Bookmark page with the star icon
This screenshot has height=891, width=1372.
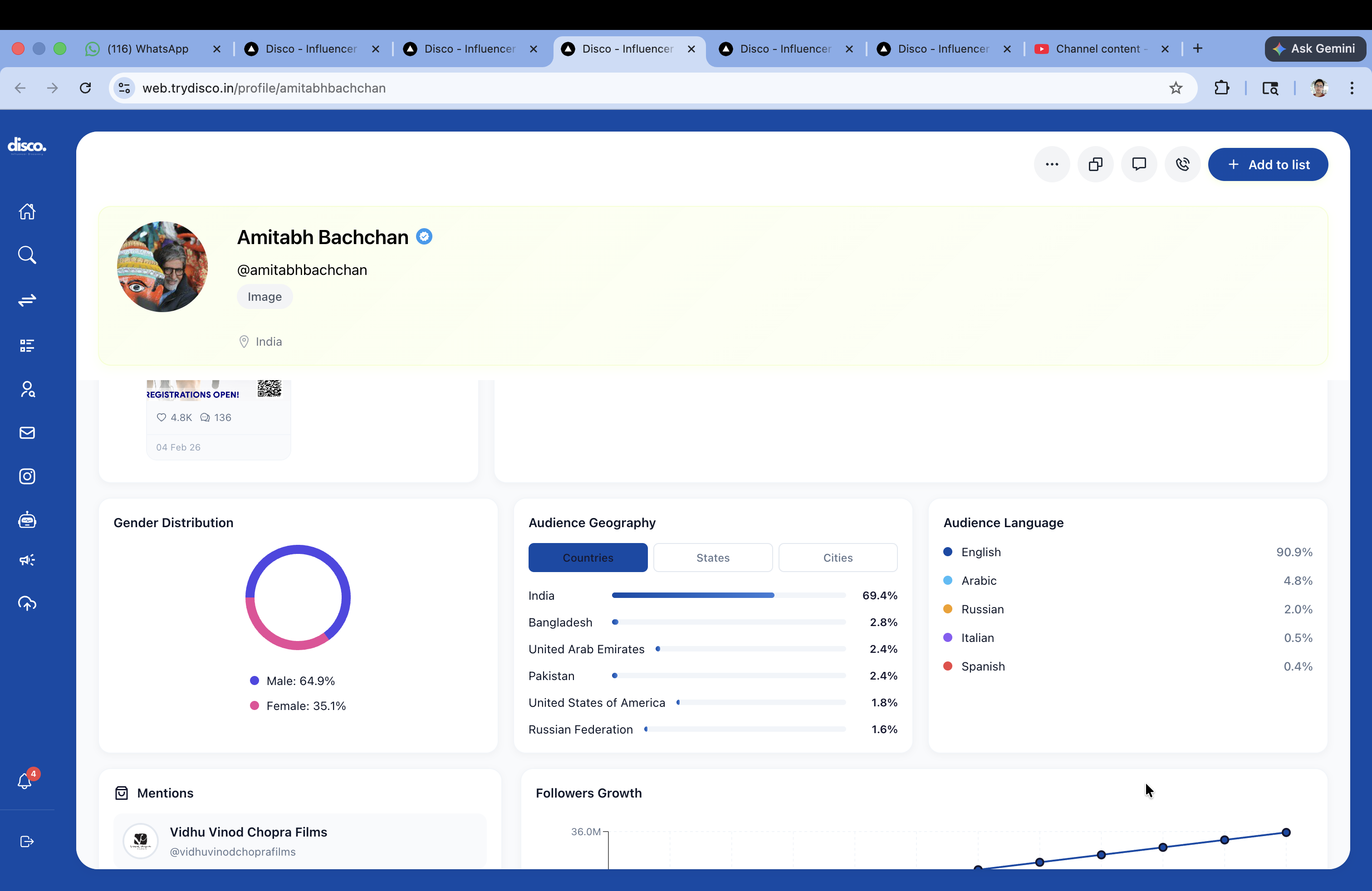tap(1176, 88)
